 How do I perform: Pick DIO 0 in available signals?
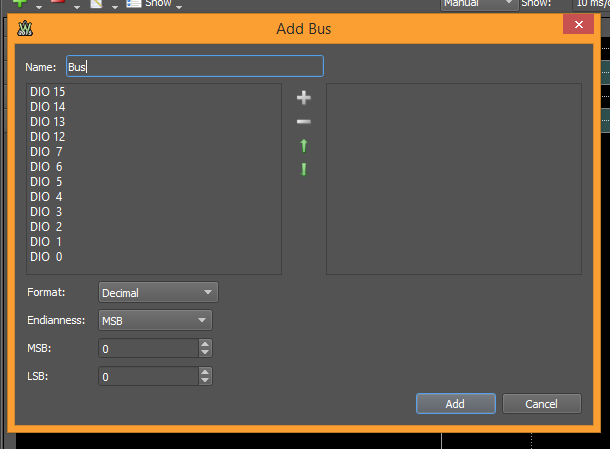click(x=46, y=257)
